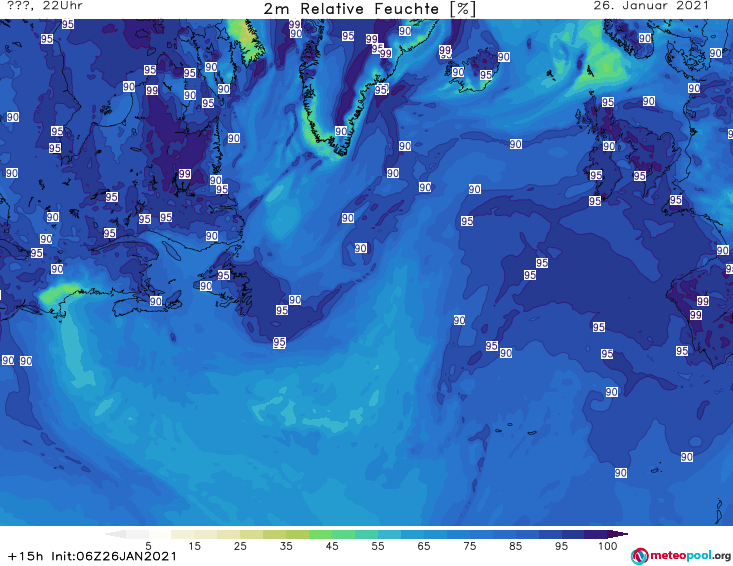733x566 pixels.
Task: Click legend scale label '5'
Action: [x=148, y=546]
